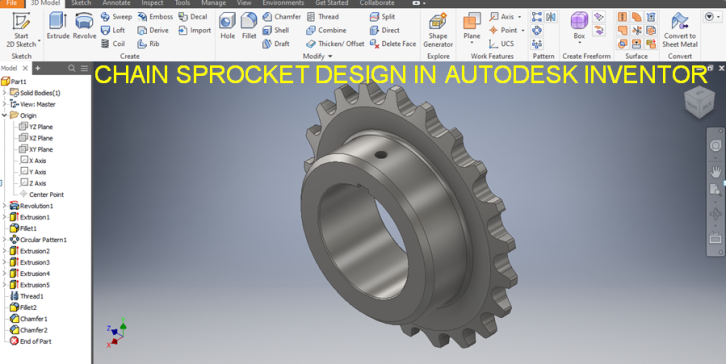Switch to the Manage tab
Viewport: 726px width, 364px height.
[213, 3]
